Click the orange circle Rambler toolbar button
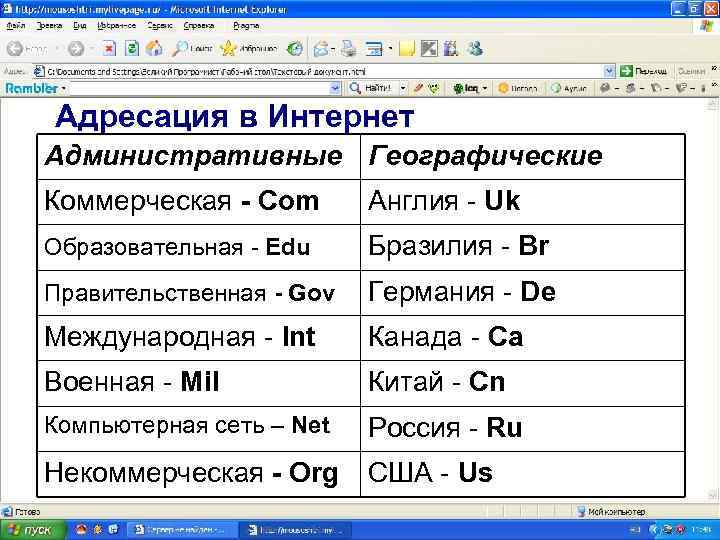Viewport: 720px width, 540px height. point(517,88)
